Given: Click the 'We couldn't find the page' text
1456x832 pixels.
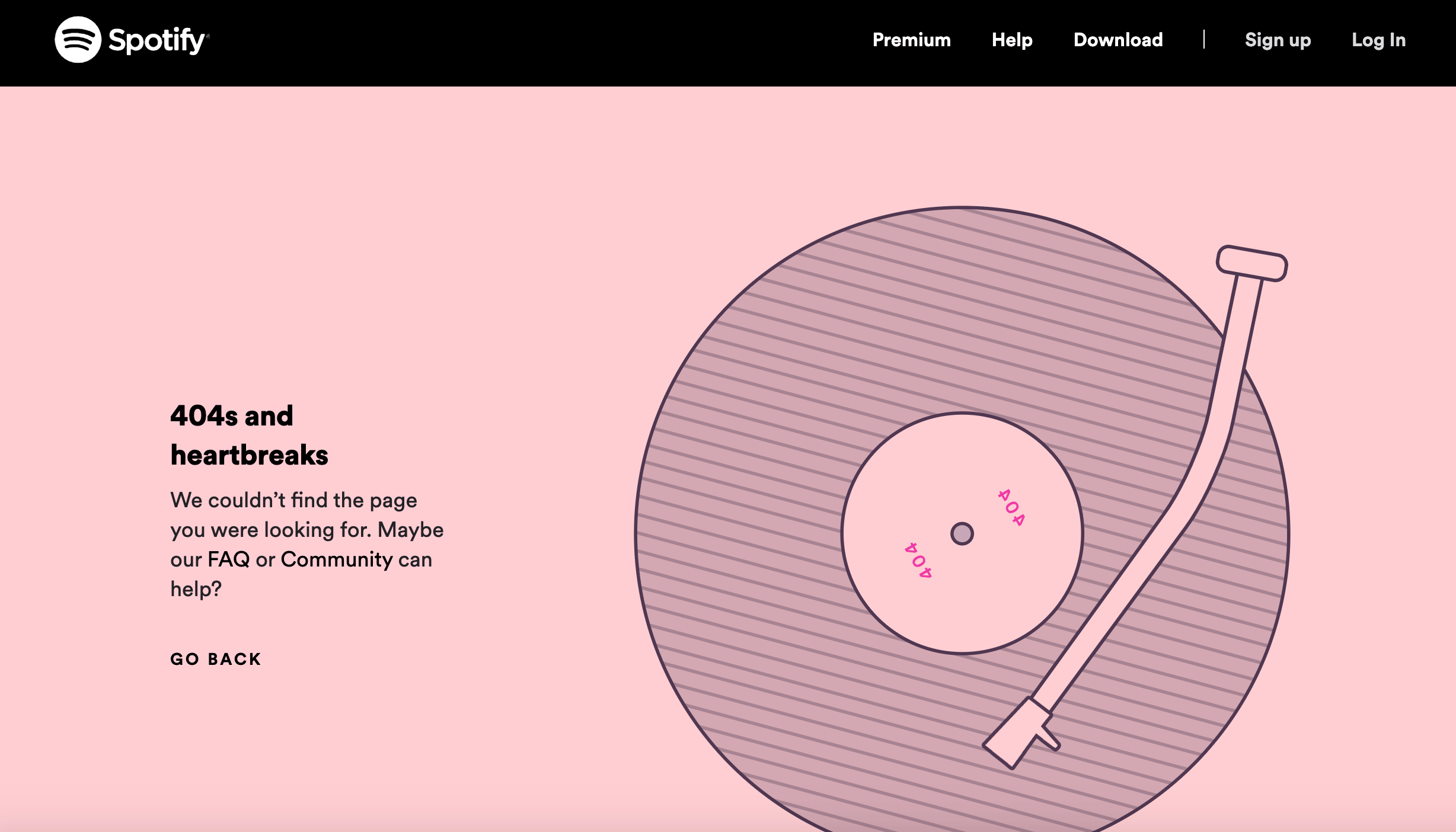Looking at the screenshot, I should point(293,500).
